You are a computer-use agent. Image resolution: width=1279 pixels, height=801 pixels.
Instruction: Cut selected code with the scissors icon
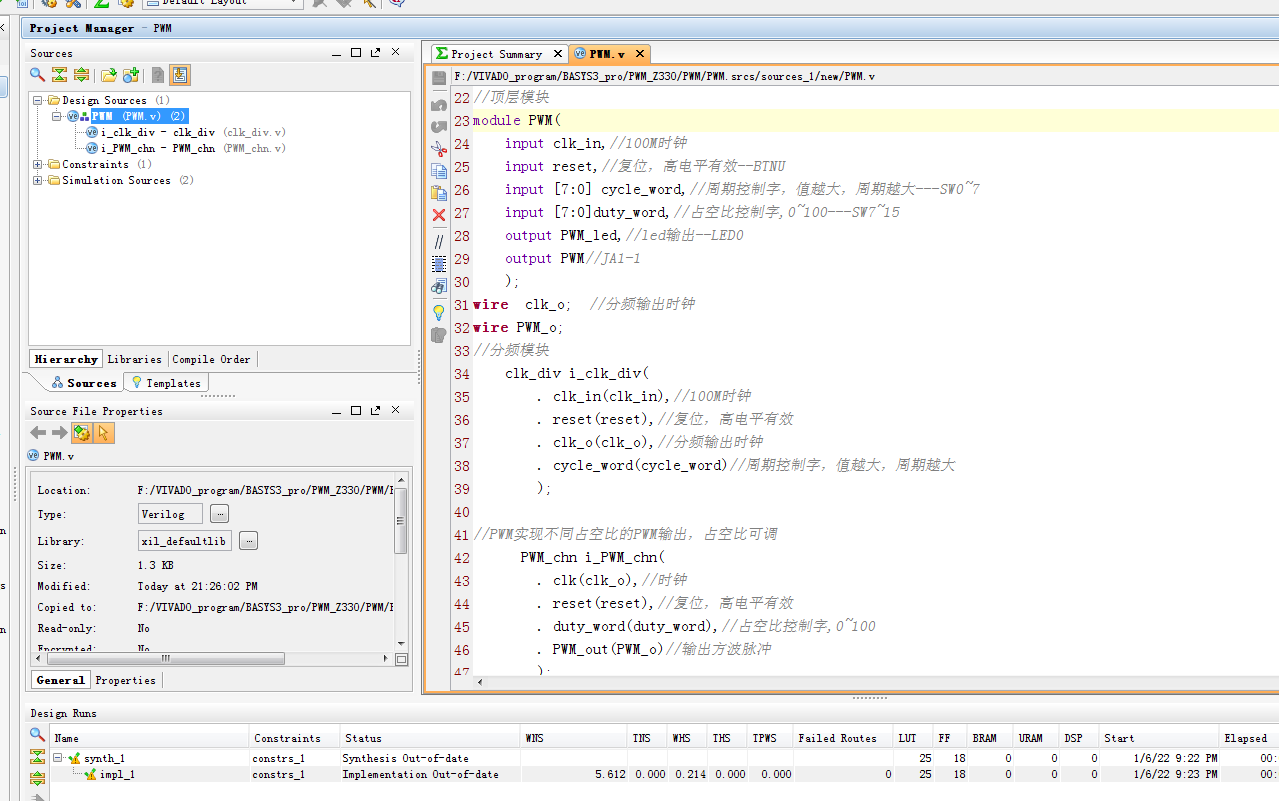tap(438, 149)
